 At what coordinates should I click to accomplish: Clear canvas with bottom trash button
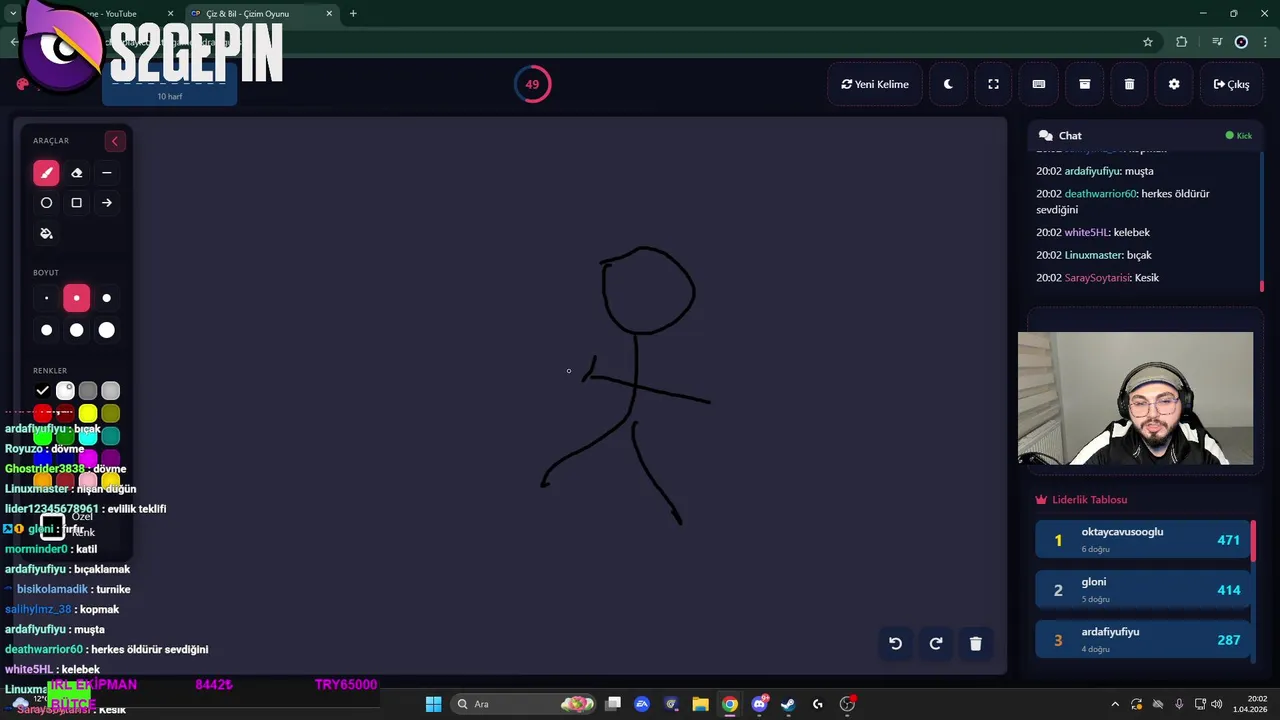point(975,644)
